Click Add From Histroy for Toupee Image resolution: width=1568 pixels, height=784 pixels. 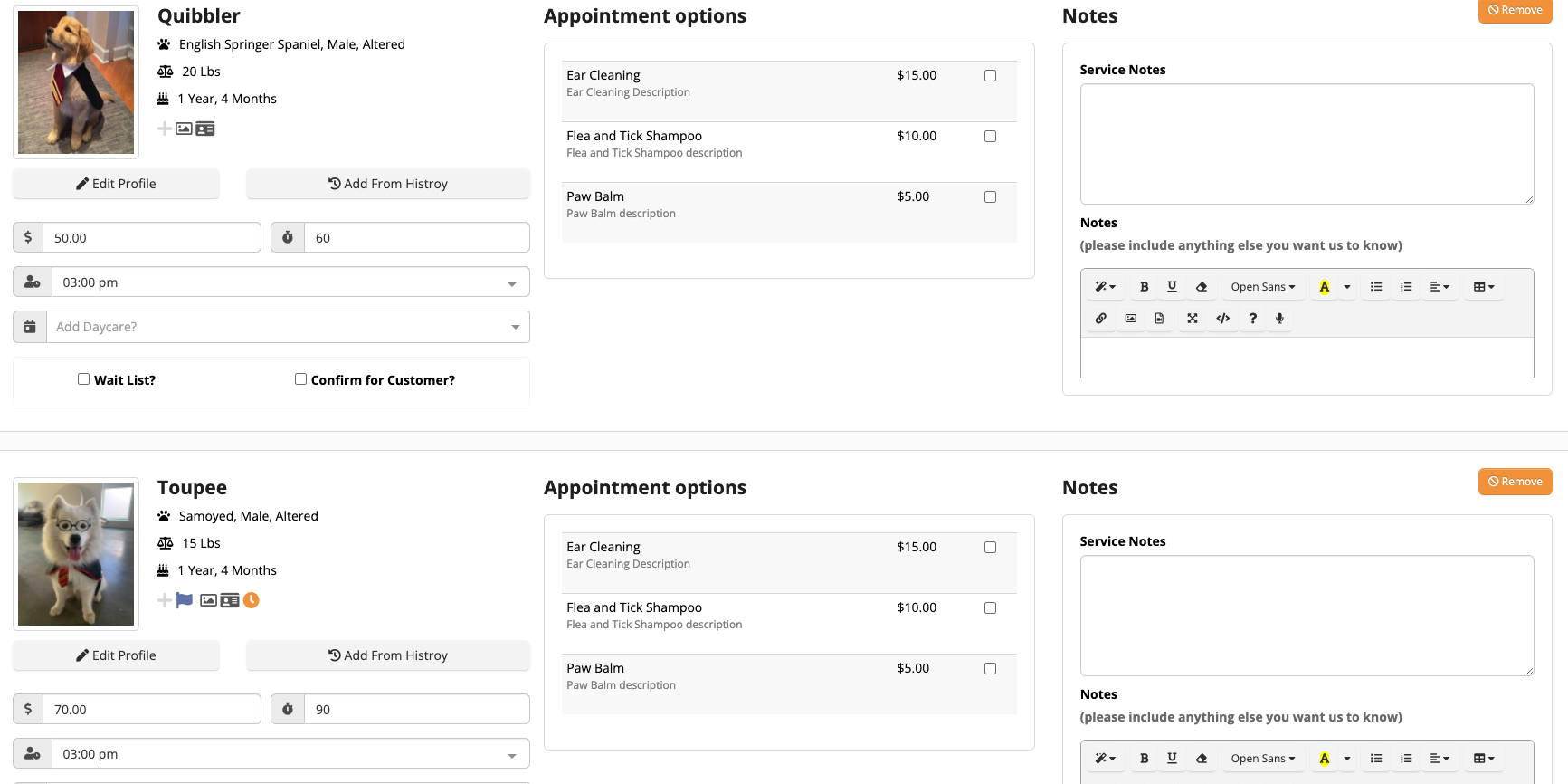[388, 655]
